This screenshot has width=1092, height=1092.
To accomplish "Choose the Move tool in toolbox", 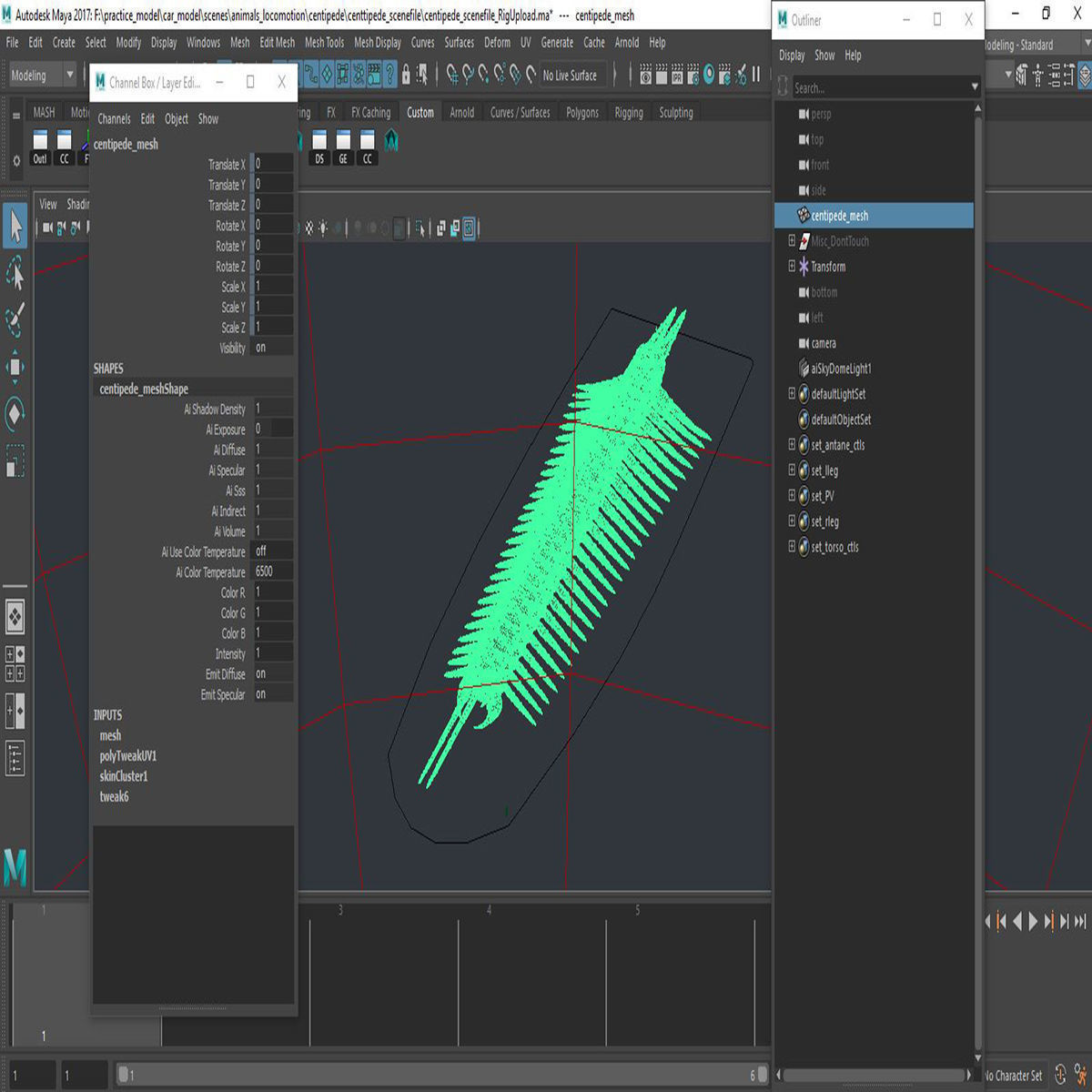I will (15, 367).
